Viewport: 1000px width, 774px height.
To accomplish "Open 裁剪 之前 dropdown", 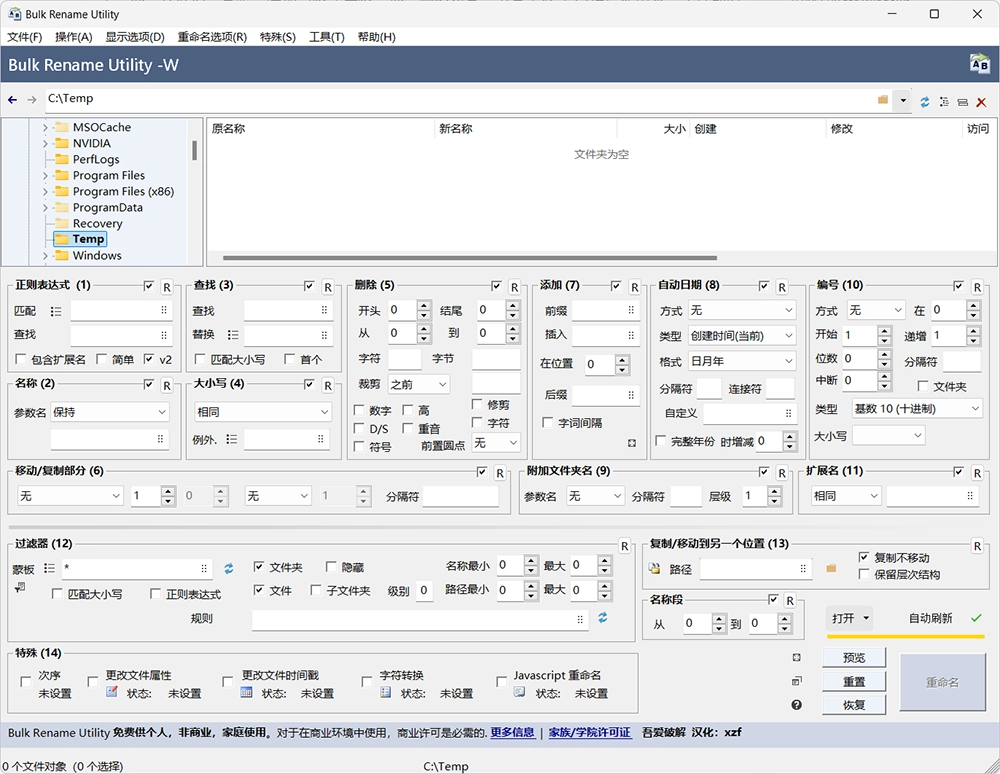I will click(418, 384).
